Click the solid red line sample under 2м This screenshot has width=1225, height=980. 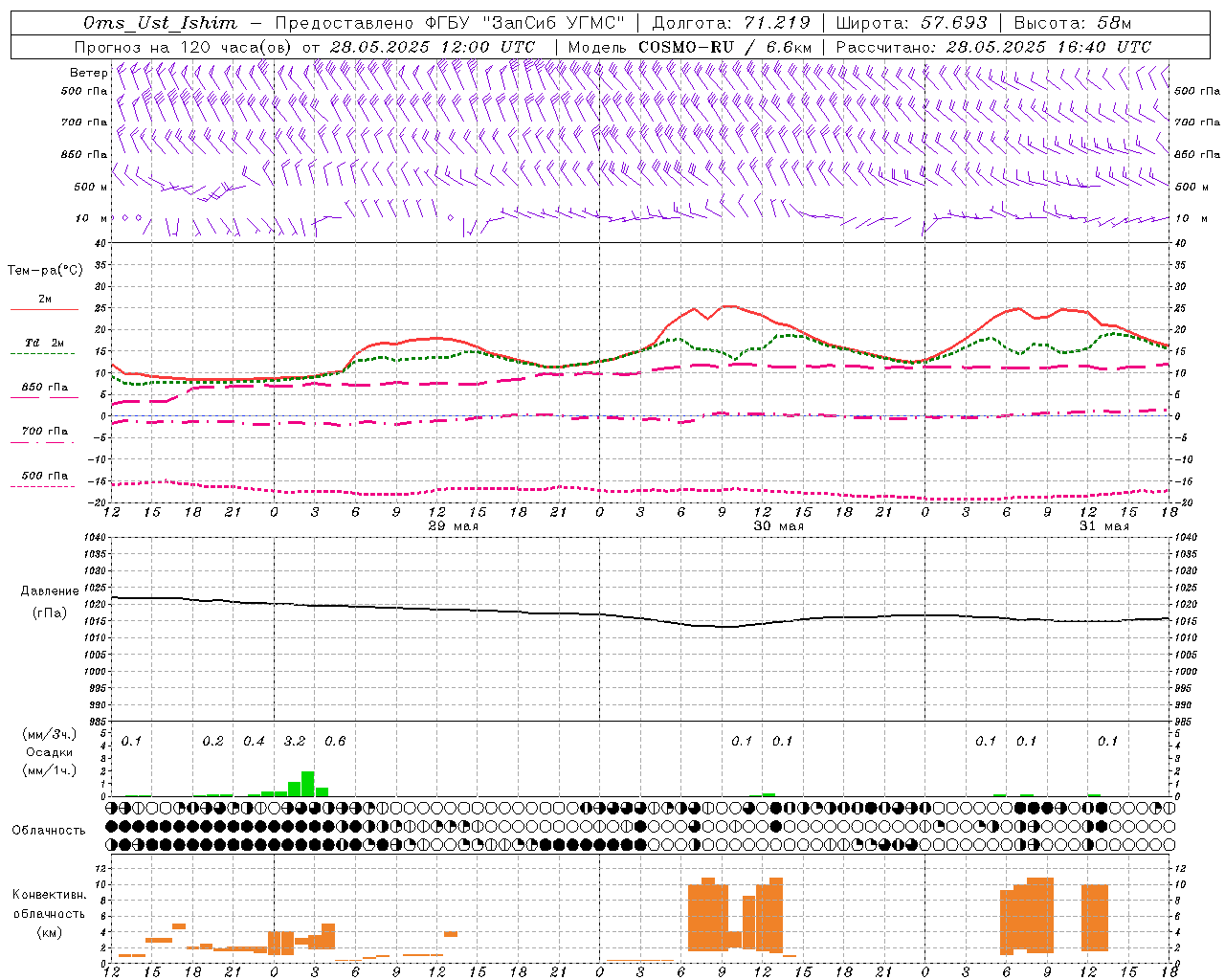(45, 310)
